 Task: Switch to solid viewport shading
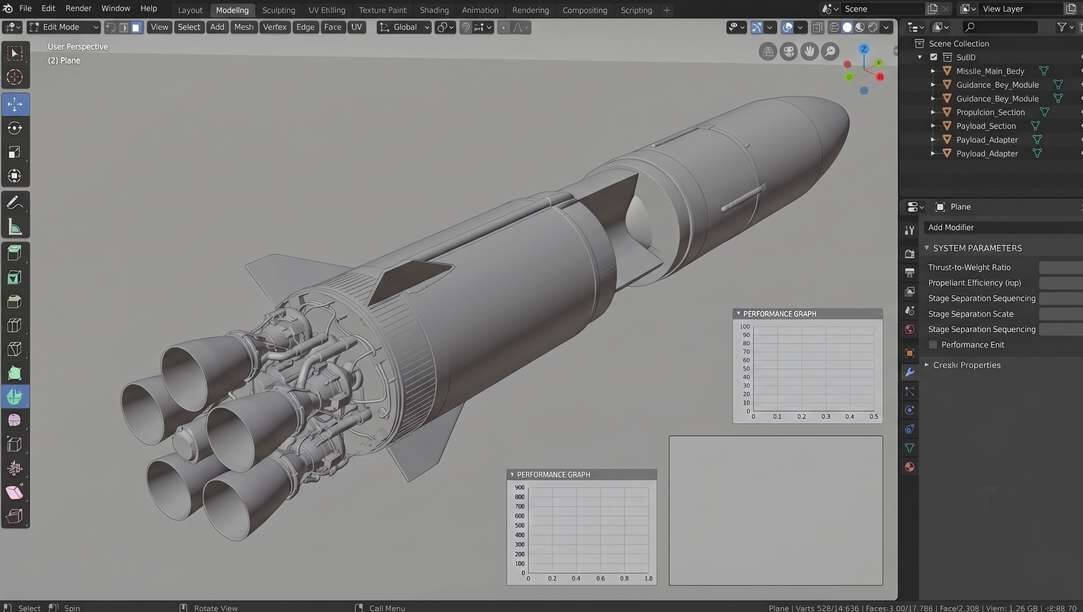[x=847, y=28]
